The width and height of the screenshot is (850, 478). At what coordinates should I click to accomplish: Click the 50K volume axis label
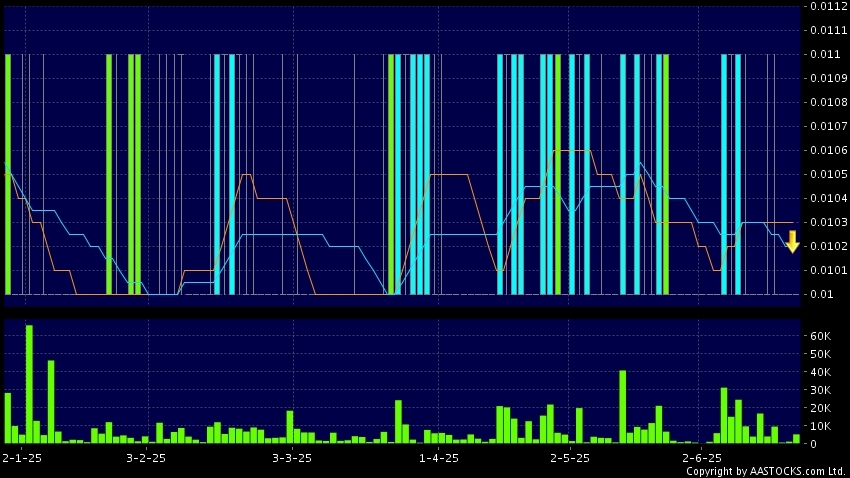pos(821,354)
